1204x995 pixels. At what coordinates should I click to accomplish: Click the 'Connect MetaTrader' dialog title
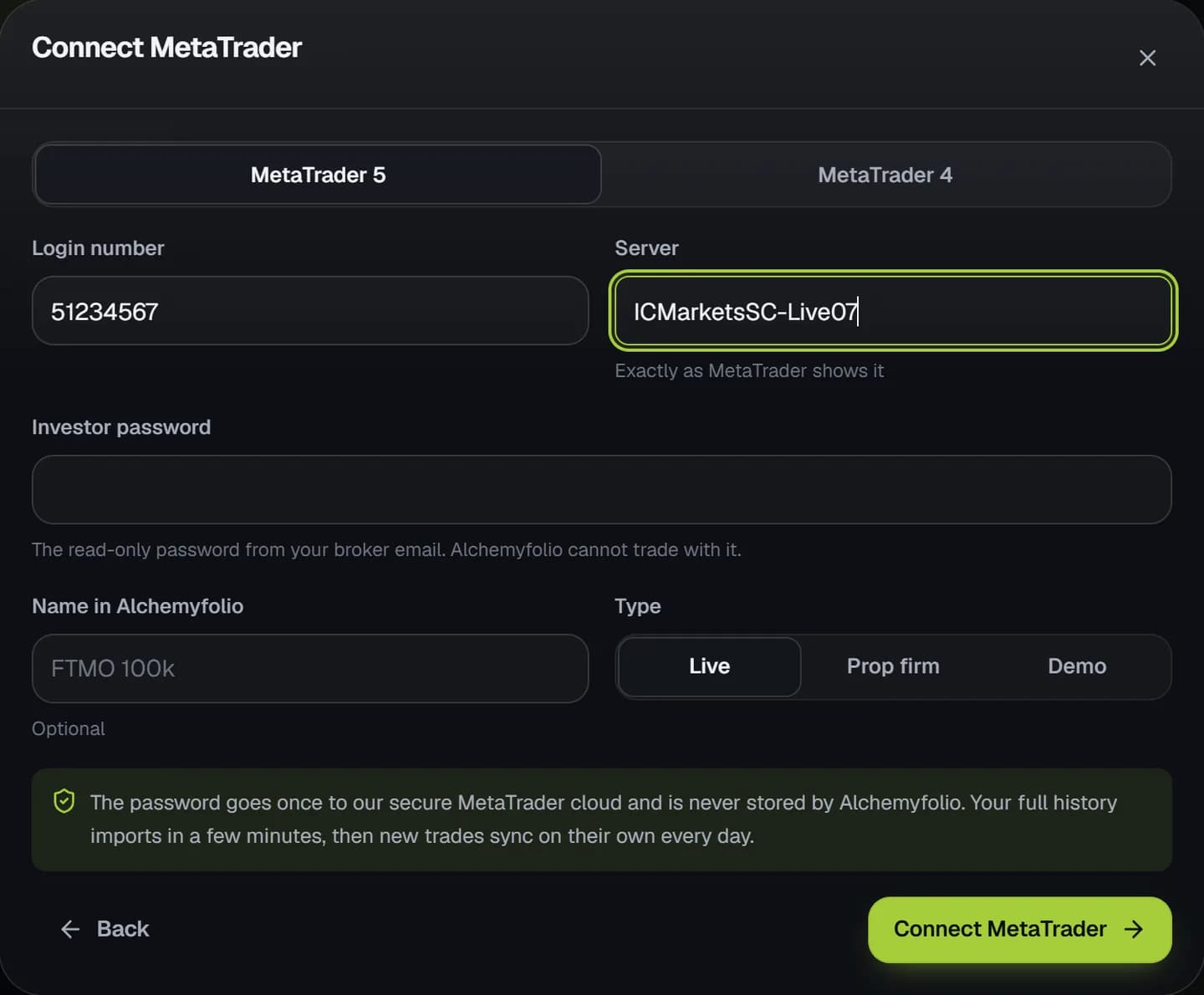(x=166, y=48)
